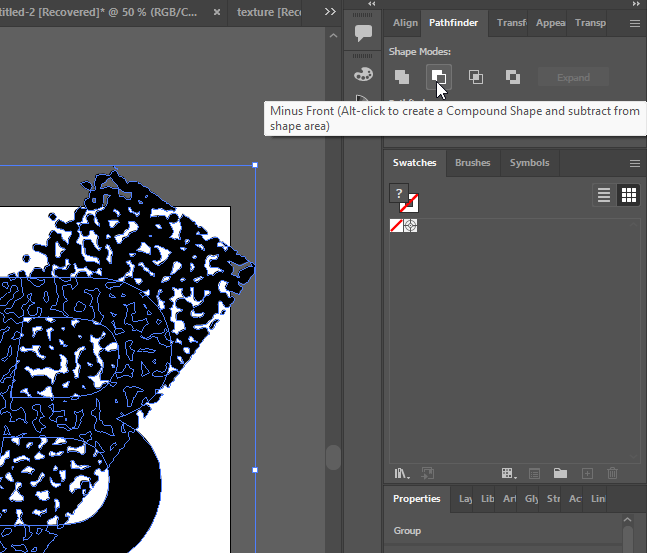Image resolution: width=647 pixels, height=553 pixels.
Task: Open the Layers tab labeled Lay
Action: (465, 499)
